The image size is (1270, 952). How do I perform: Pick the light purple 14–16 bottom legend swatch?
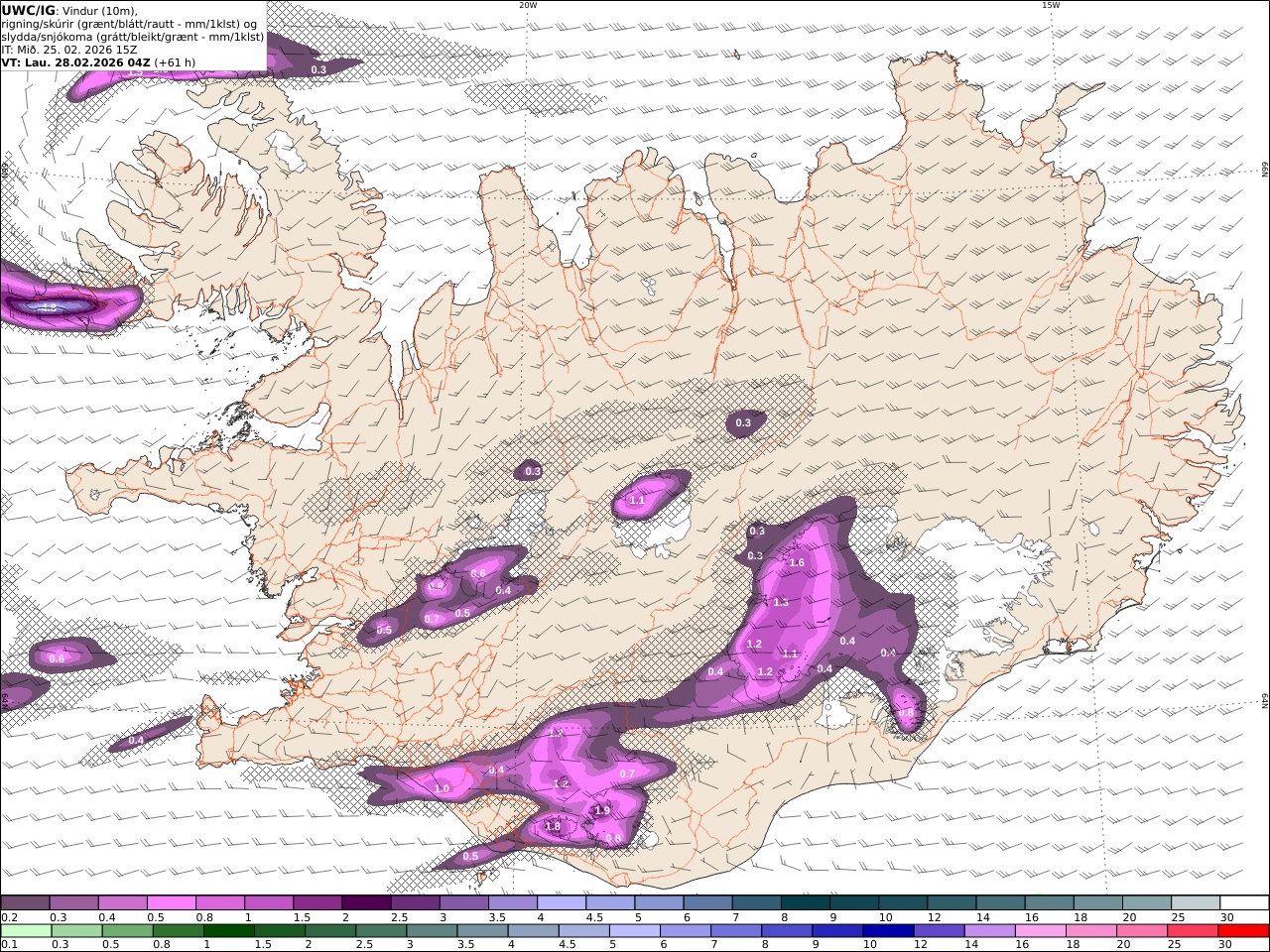point(989,931)
